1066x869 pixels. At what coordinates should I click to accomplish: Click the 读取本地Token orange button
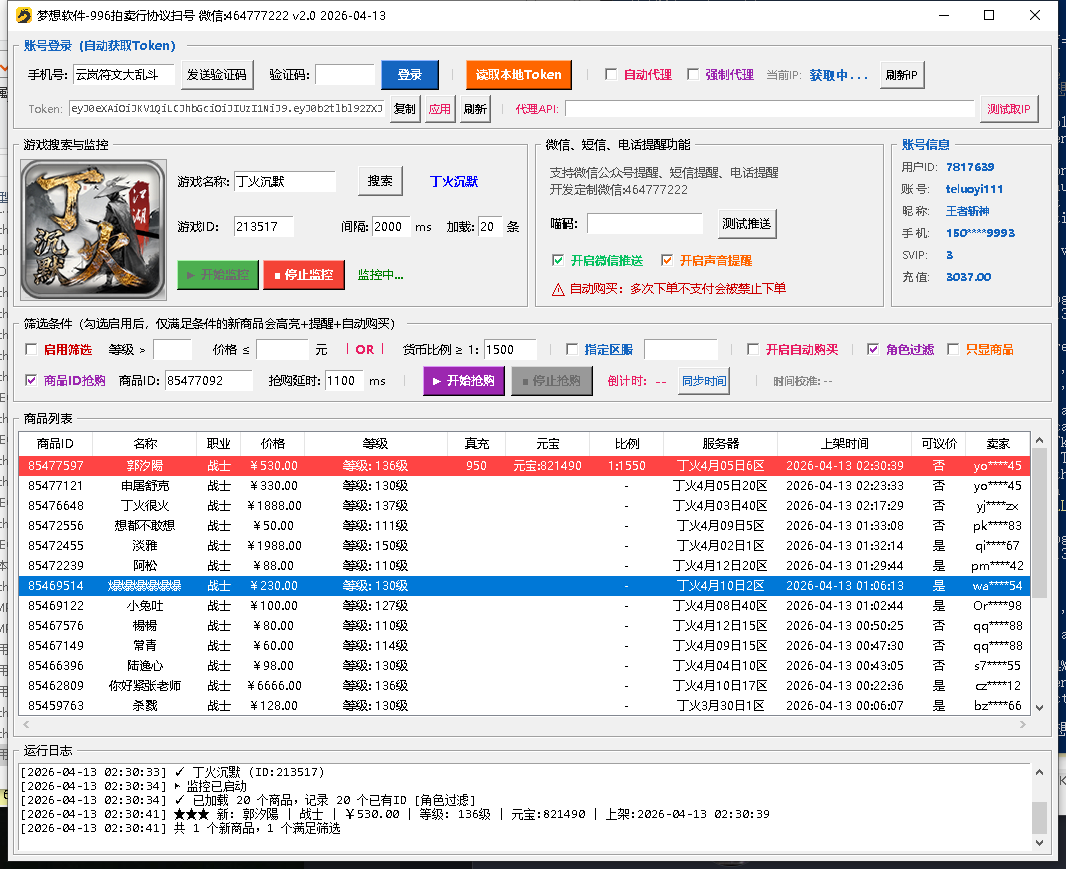(518, 75)
